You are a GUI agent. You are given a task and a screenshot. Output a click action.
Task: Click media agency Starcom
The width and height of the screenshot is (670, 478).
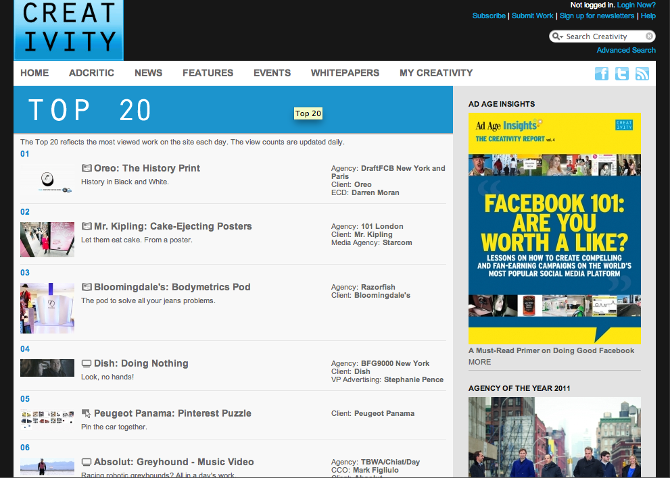coord(397,243)
